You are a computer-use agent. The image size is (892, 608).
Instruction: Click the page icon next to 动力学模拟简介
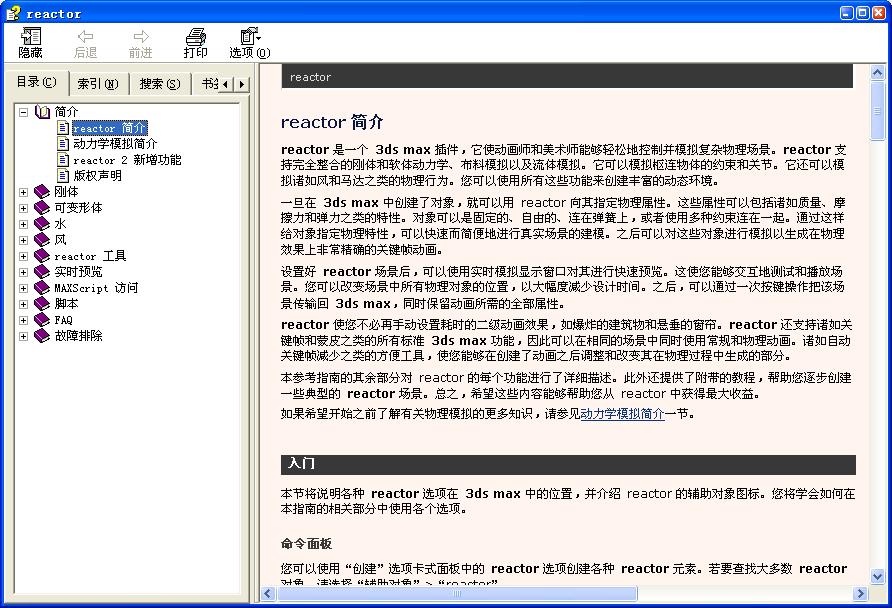pos(63,144)
